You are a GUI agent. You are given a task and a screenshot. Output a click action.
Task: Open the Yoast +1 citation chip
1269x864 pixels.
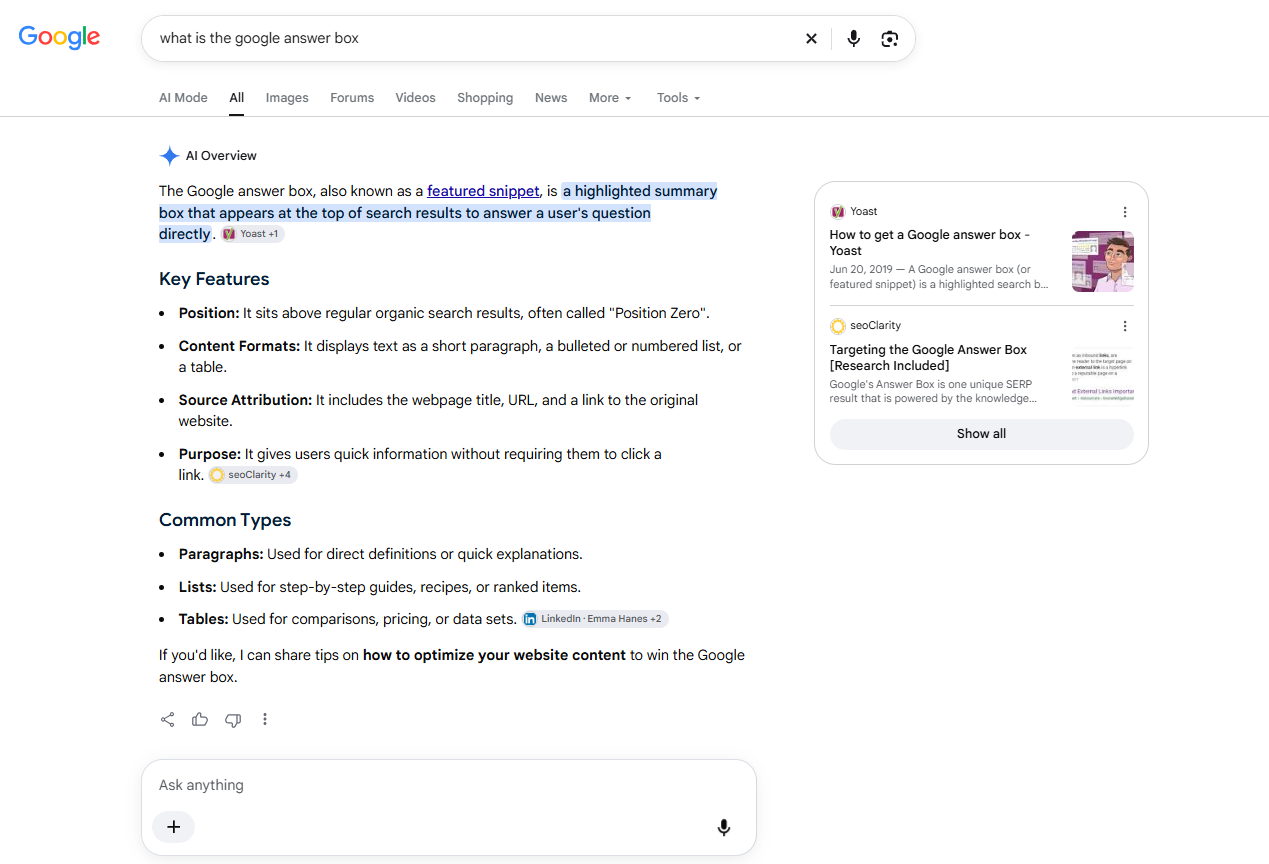[x=252, y=234]
